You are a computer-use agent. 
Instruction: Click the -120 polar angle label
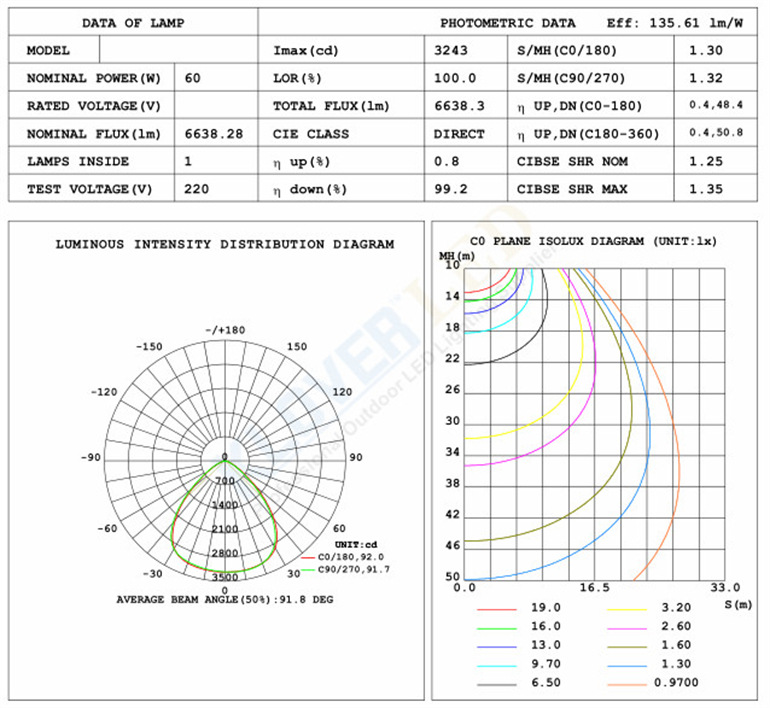click(104, 392)
